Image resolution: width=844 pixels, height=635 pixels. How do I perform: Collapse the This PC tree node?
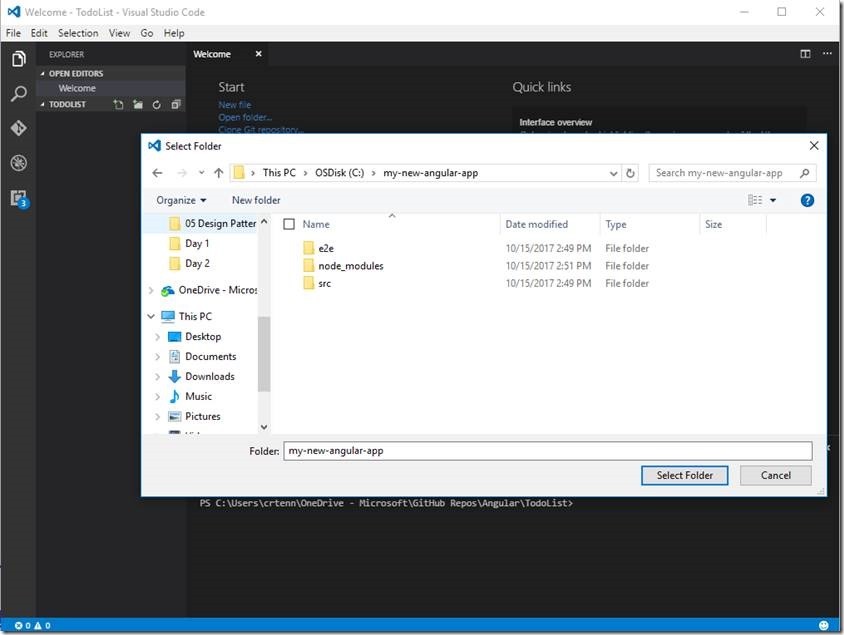coord(151,316)
